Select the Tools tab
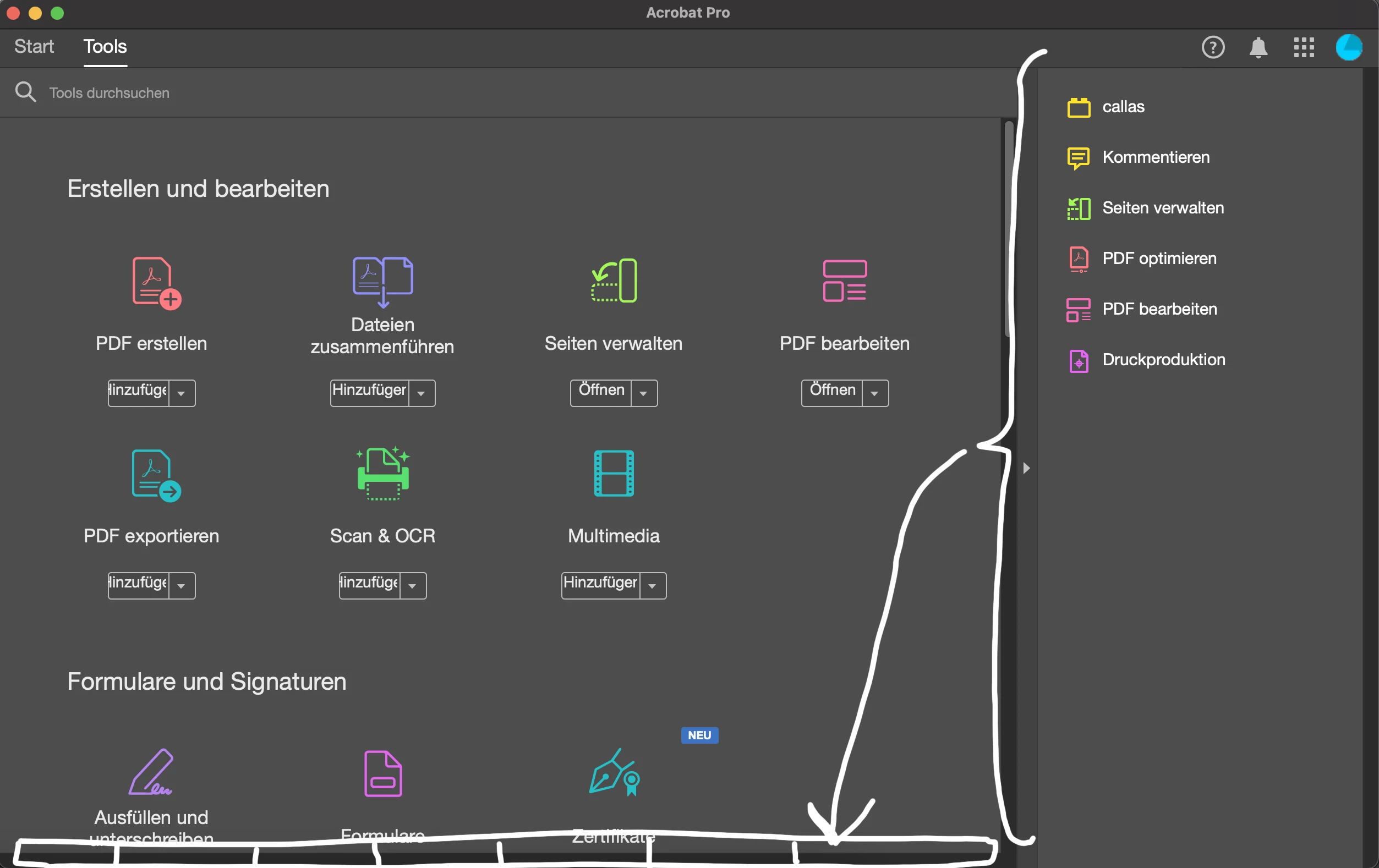This screenshot has width=1379, height=868. [x=105, y=47]
